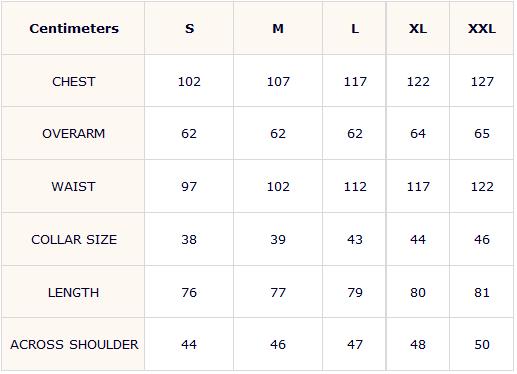Click length value 79 under L
This screenshot has height=374, width=517.
pos(355,292)
